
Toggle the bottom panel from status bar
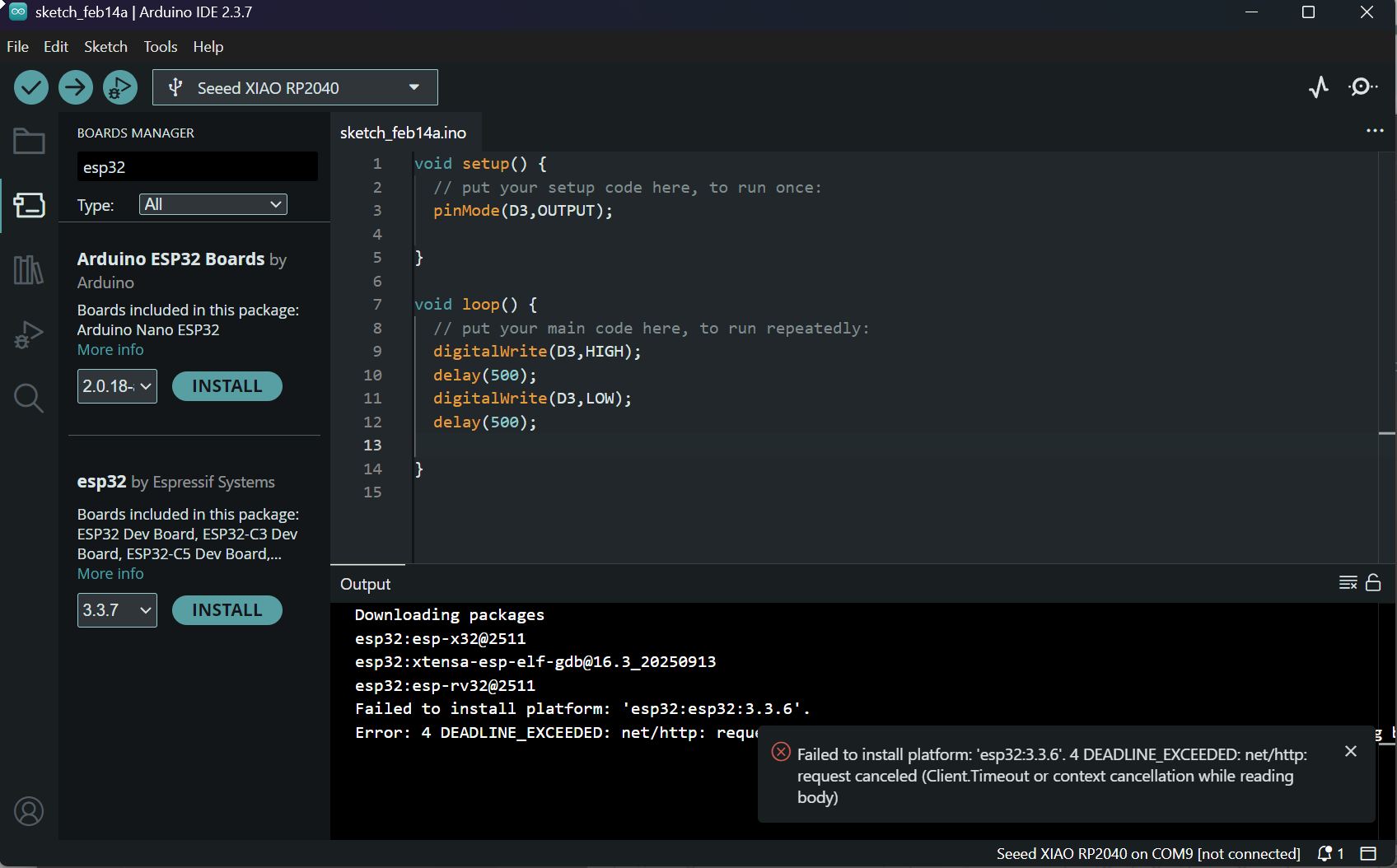1368,854
